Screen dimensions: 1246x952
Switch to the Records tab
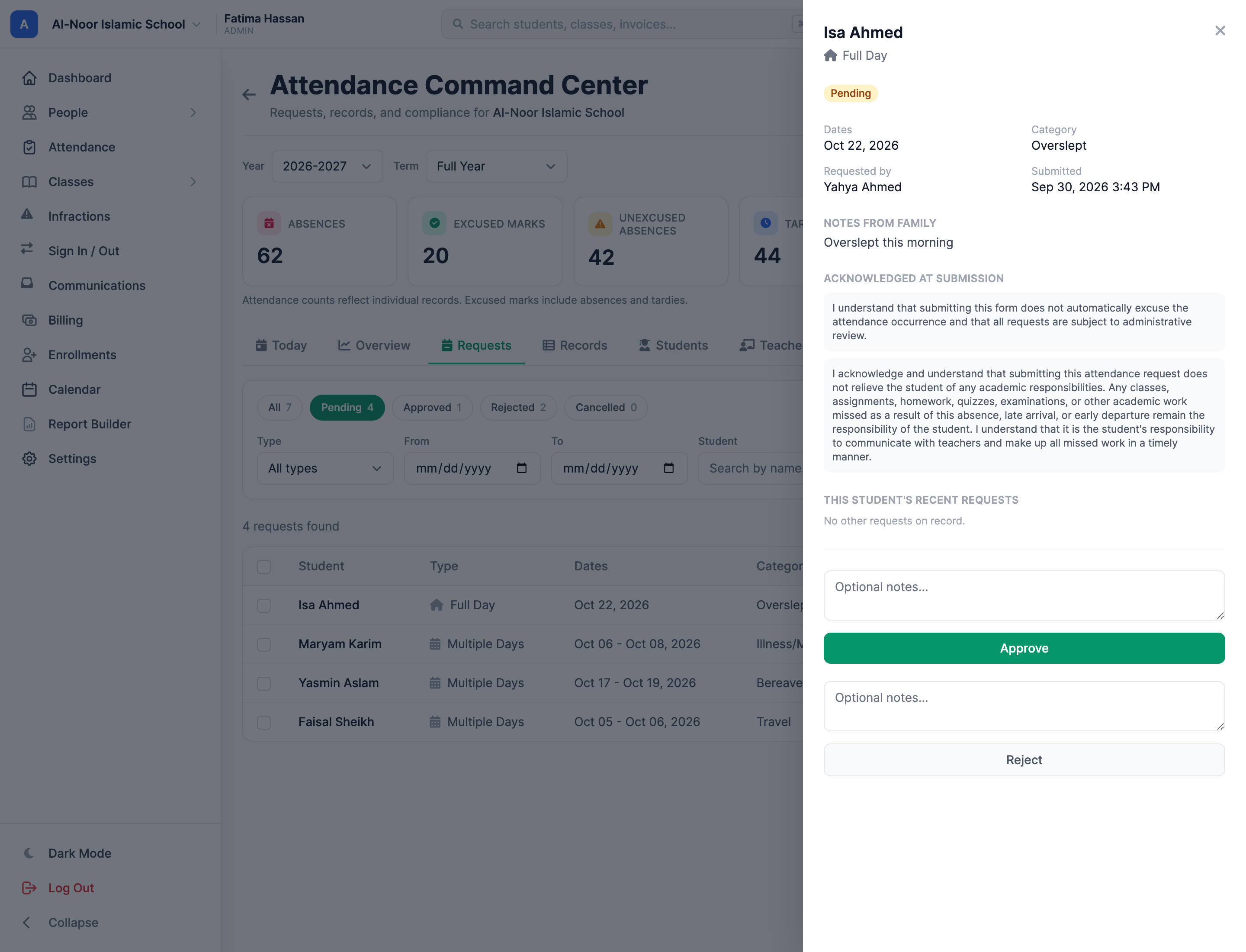tap(575, 345)
